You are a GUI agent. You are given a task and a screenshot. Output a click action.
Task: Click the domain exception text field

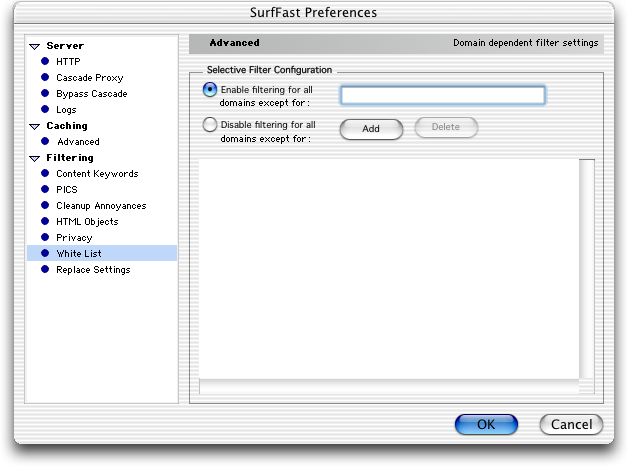tap(443, 95)
